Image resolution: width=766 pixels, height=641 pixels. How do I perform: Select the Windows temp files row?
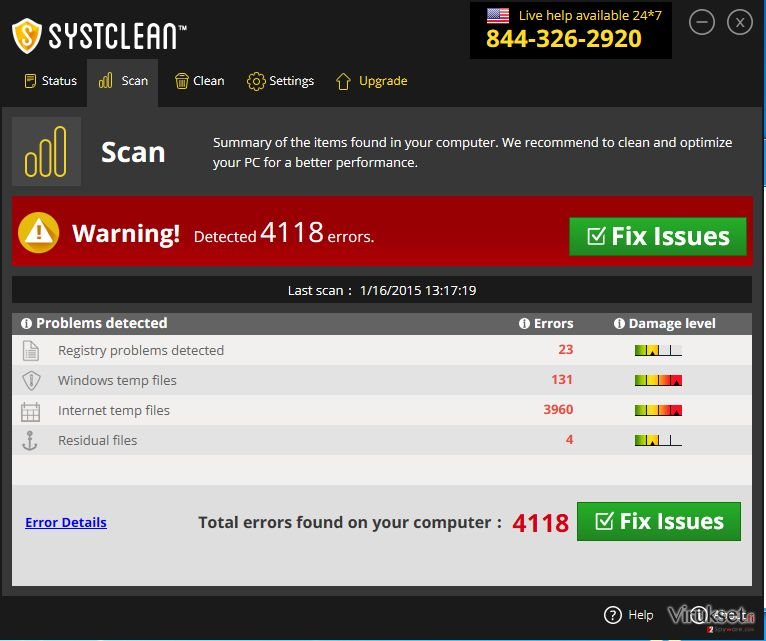[x=382, y=380]
